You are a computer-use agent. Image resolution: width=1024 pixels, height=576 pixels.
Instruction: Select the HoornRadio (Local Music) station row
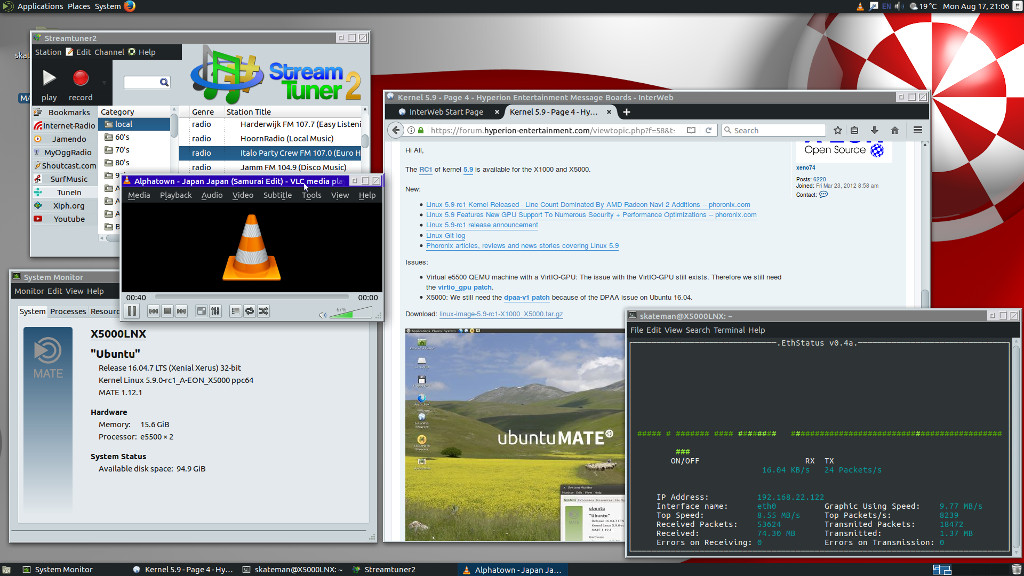coord(270,138)
